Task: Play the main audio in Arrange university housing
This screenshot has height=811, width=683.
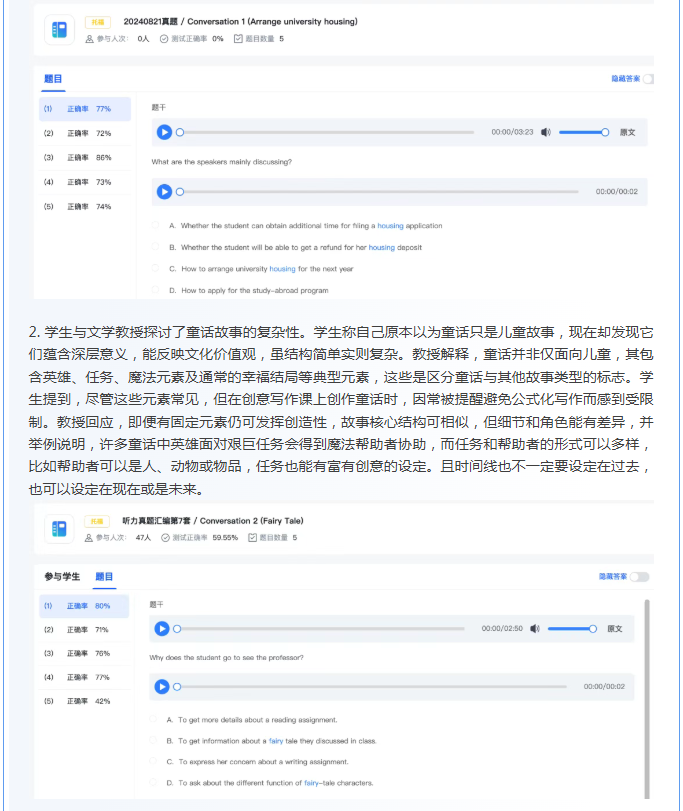Action: (164, 132)
